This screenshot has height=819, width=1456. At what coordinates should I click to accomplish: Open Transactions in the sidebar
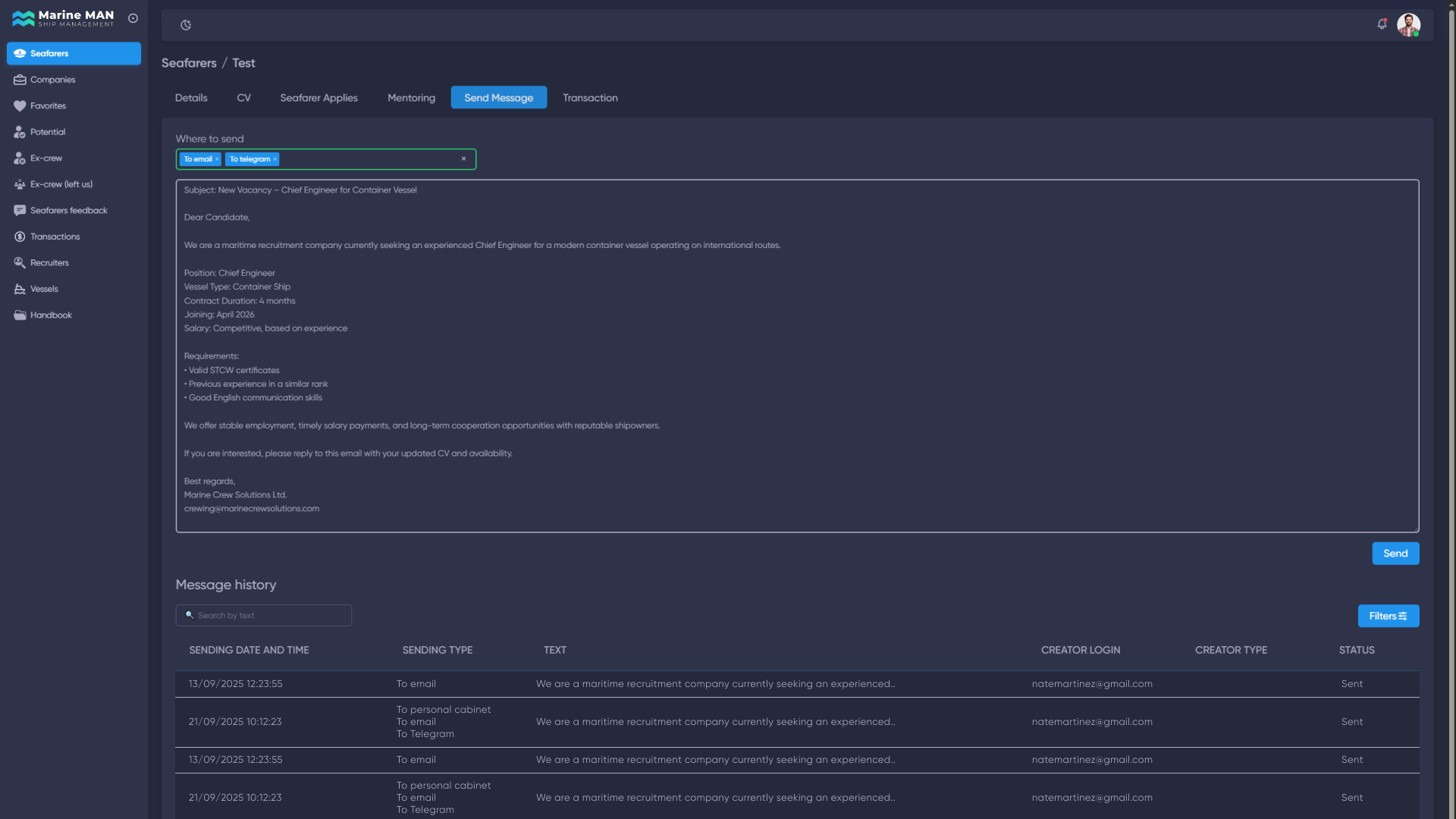pos(74,237)
